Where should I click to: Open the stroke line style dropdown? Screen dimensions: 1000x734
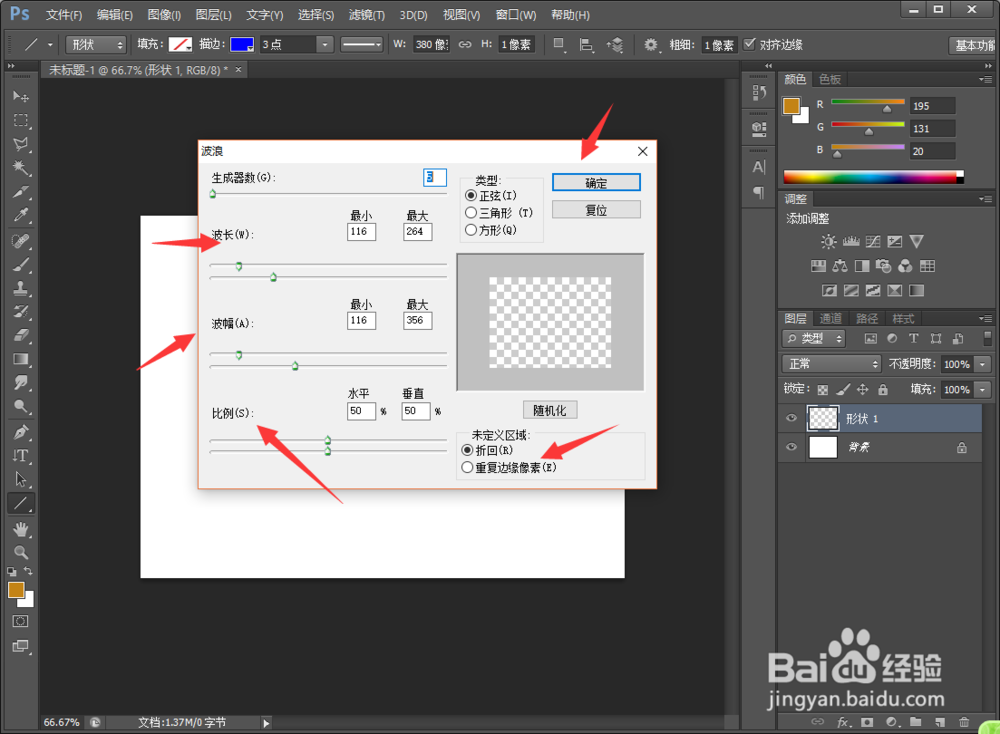(x=361, y=45)
